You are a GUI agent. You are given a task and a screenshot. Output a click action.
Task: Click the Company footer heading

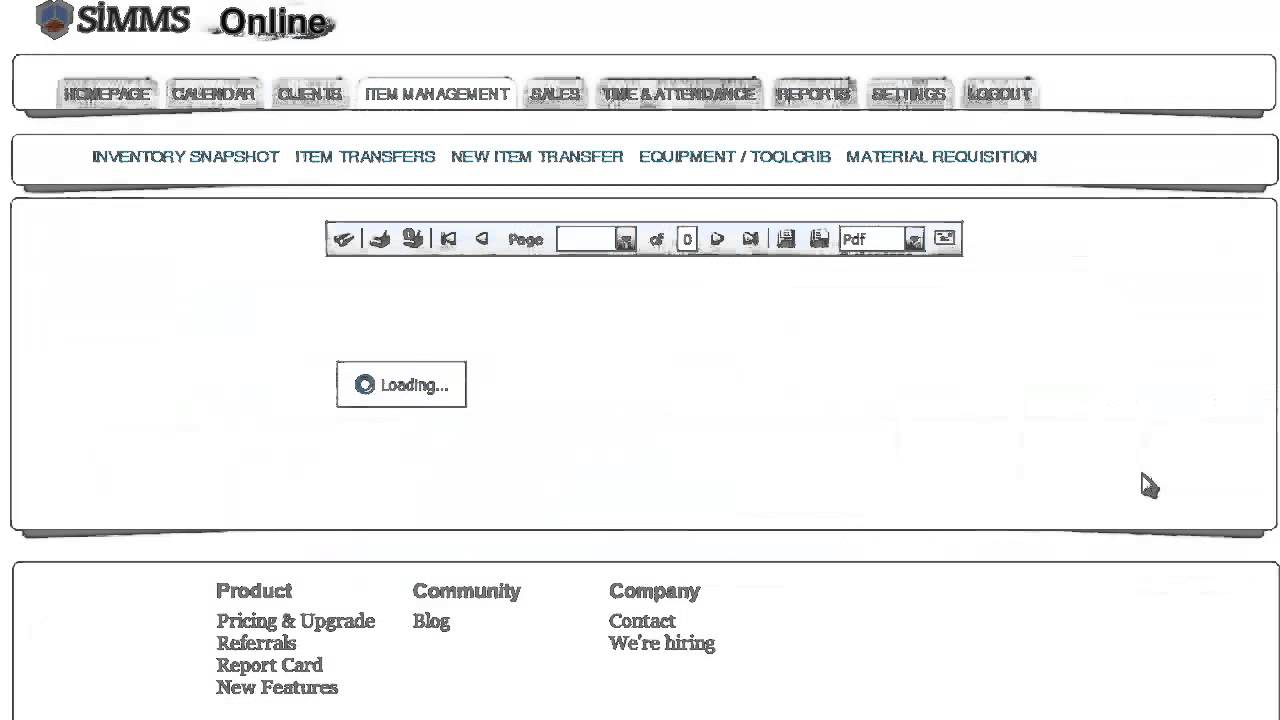click(x=654, y=591)
